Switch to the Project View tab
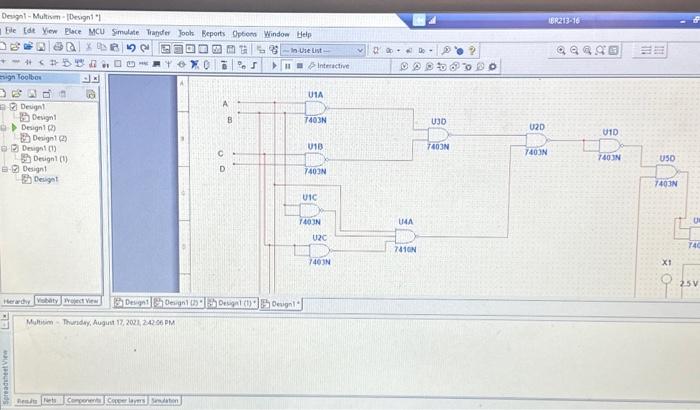700x410 pixels. pos(81,301)
